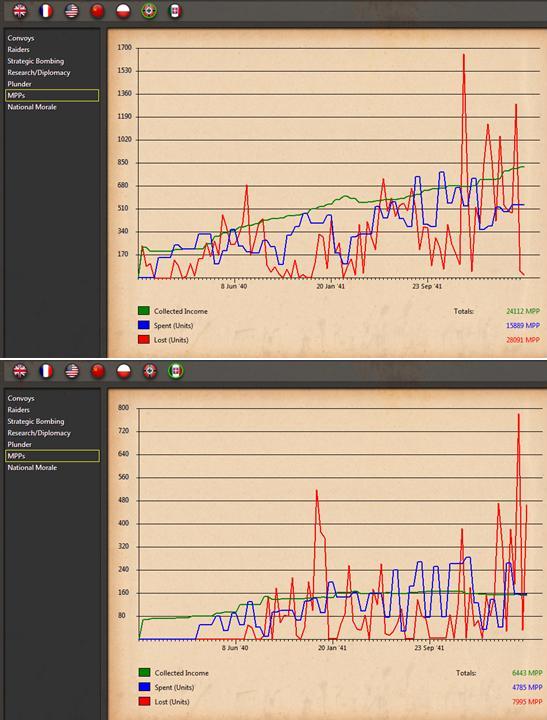Click the green Collected Income swatch, upper chart
547x720 pixels.
(144, 311)
